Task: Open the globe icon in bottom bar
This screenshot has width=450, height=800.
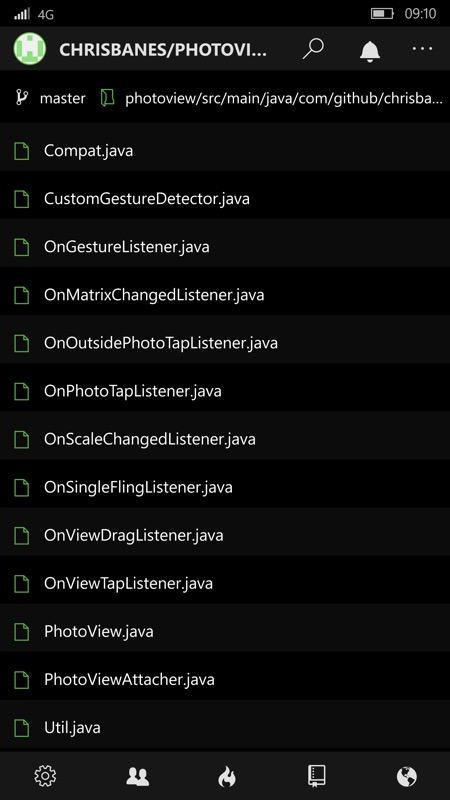Action: tap(407, 777)
